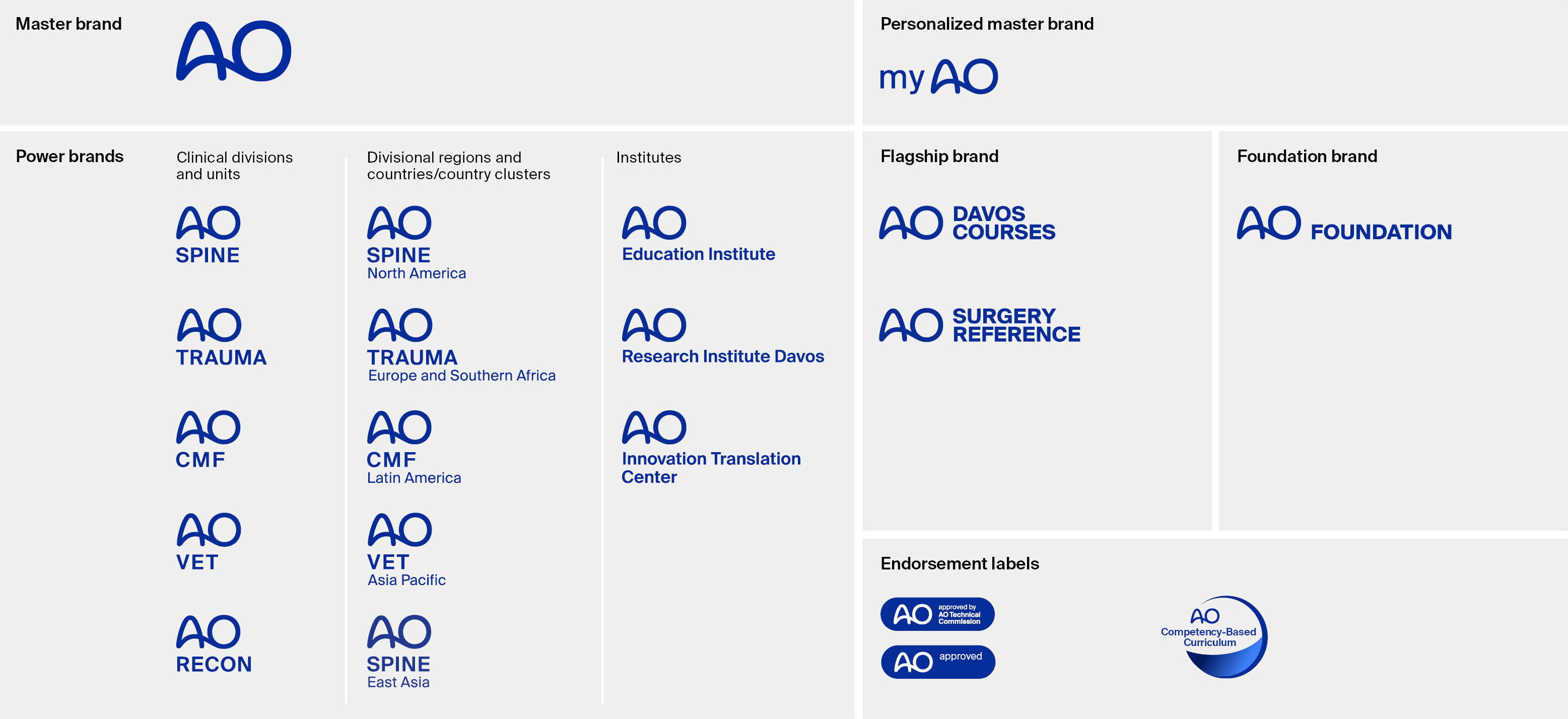Click the AO Technical Commission approved badge

point(937,614)
